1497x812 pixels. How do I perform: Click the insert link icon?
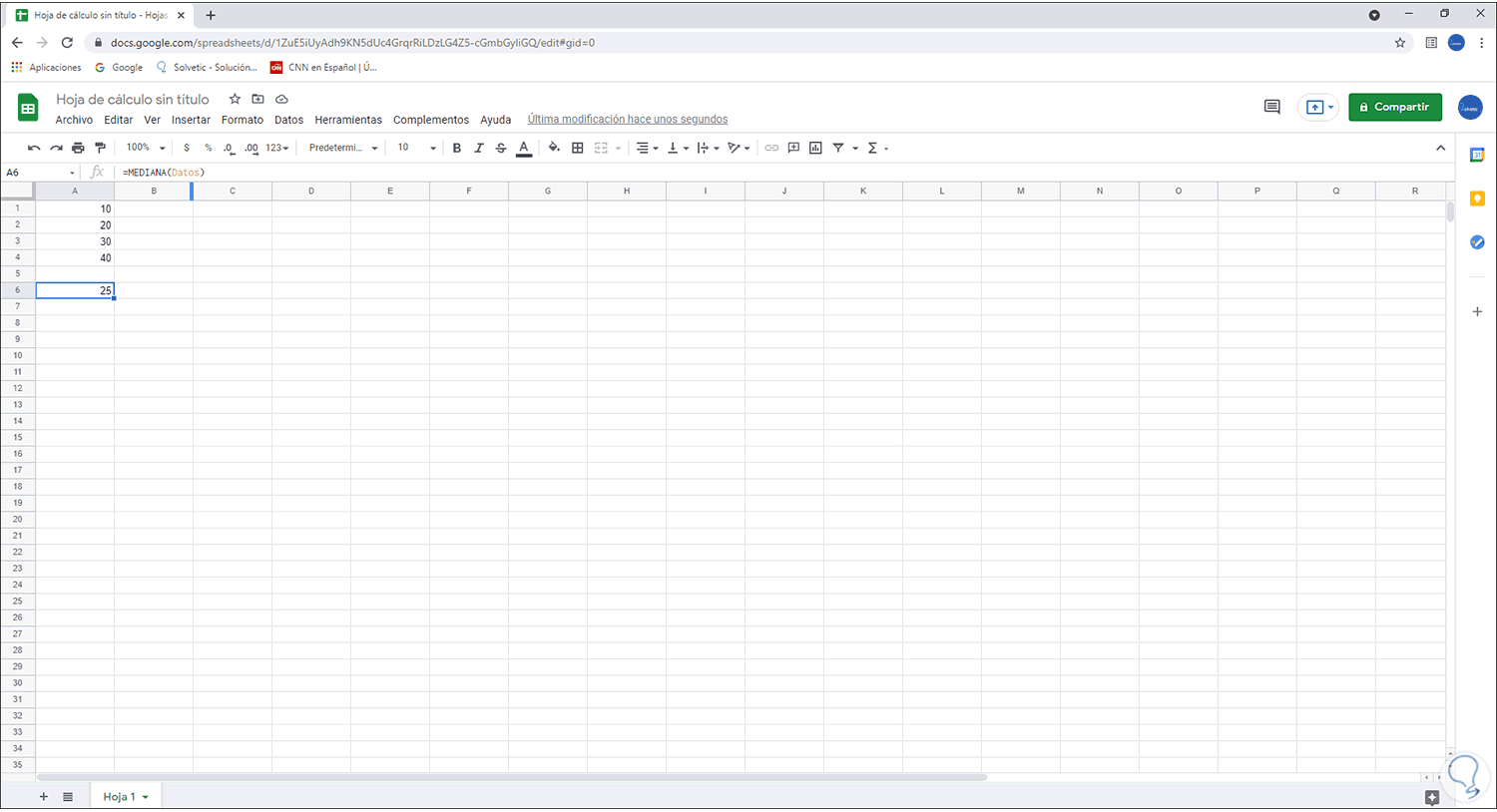pos(771,148)
